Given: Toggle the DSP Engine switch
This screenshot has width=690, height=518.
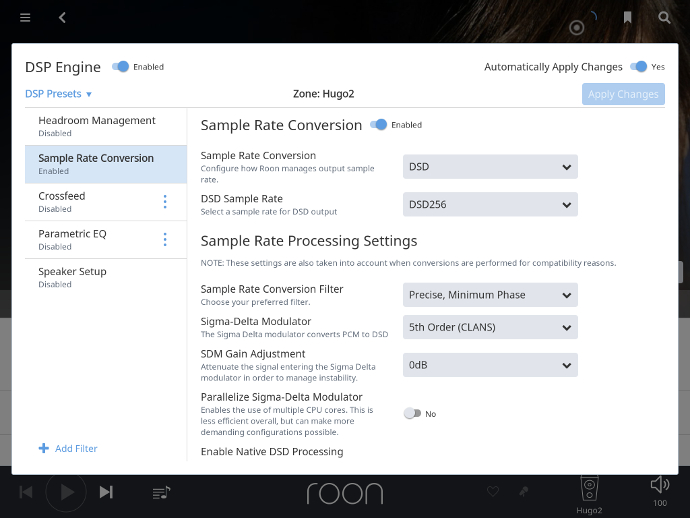Looking at the screenshot, I should [120, 66].
